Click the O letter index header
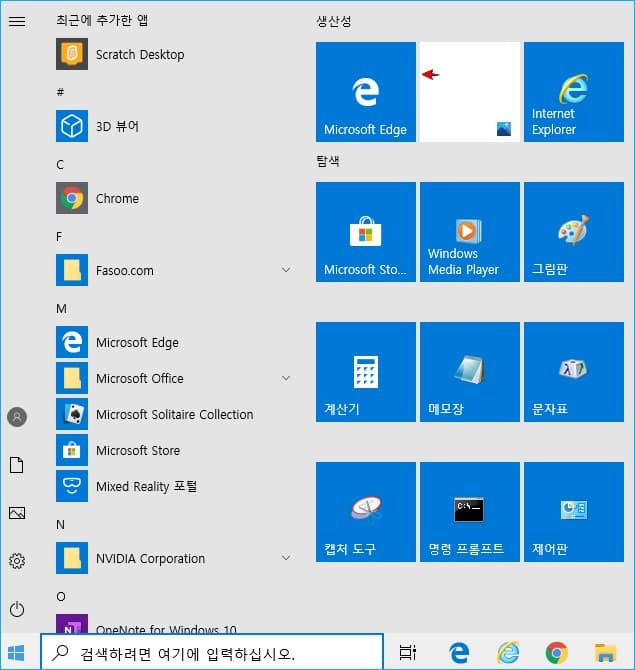 pyautogui.click(x=61, y=597)
